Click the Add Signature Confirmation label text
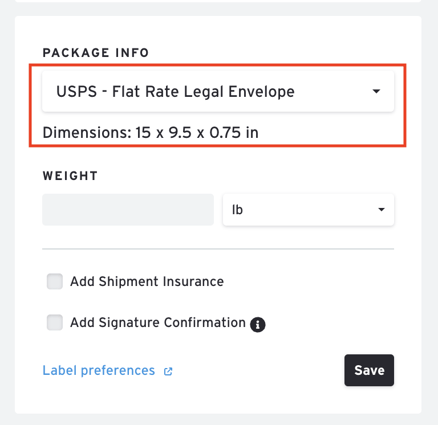The height and width of the screenshot is (425, 438). (158, 323)
